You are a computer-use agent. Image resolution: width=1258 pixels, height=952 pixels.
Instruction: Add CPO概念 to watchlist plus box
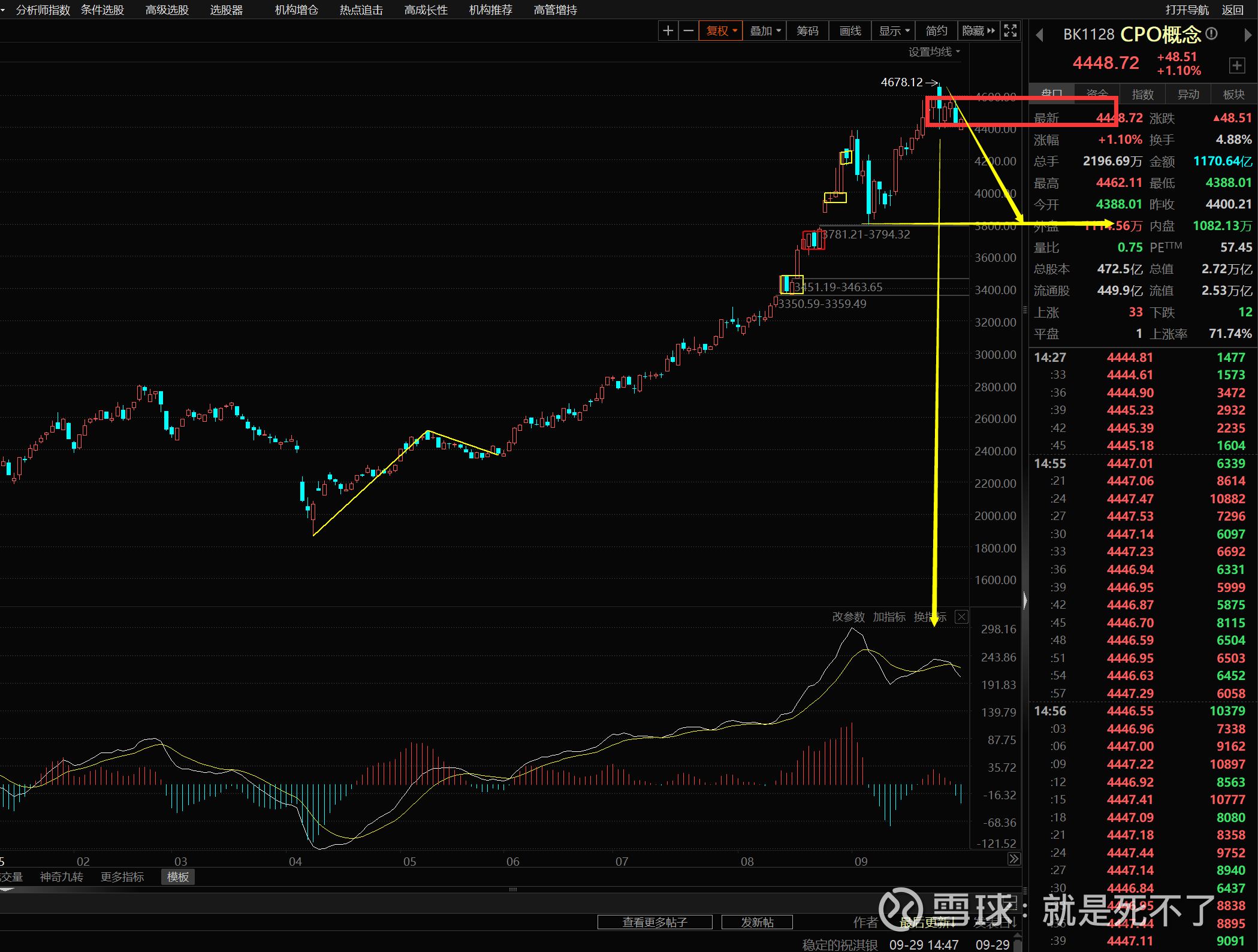1236,65
